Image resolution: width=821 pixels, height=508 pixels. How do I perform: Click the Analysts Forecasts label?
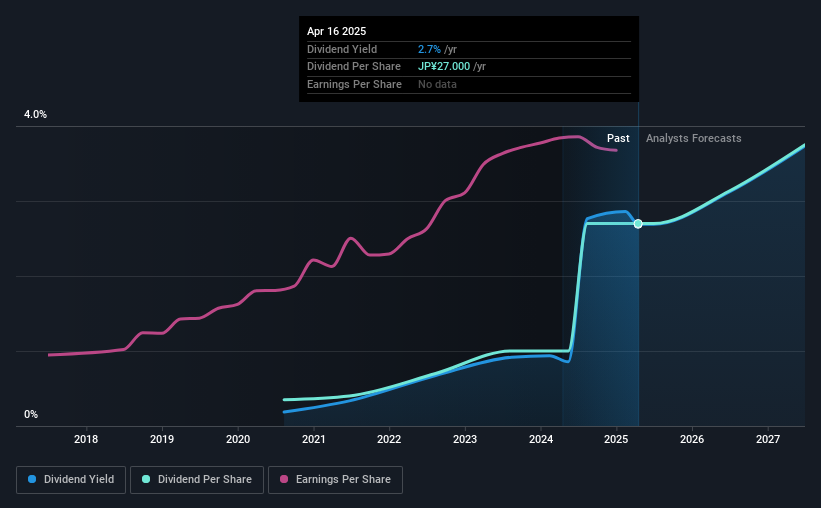pyautogui.click(x=693, y=138)
